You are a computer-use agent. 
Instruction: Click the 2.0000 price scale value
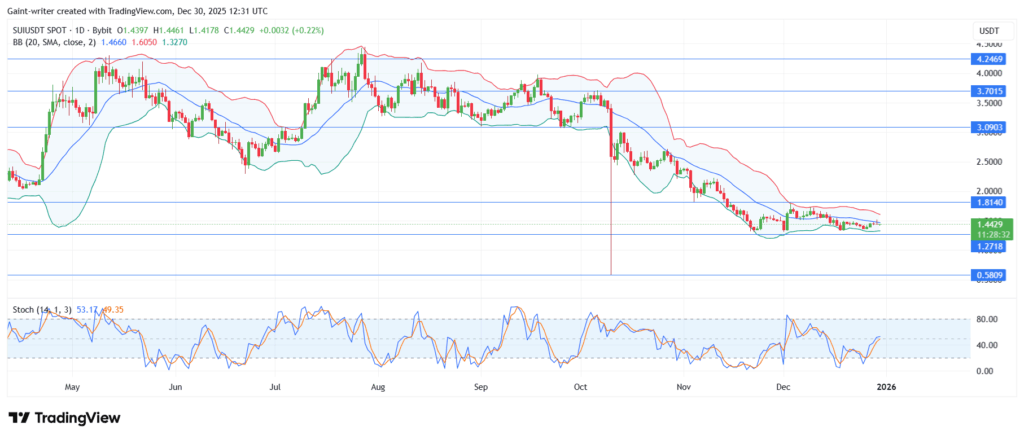pos(990,191)
